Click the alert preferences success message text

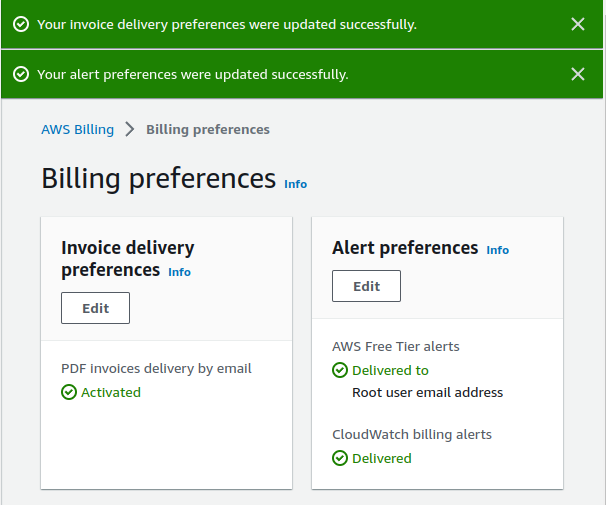[193, 74]
